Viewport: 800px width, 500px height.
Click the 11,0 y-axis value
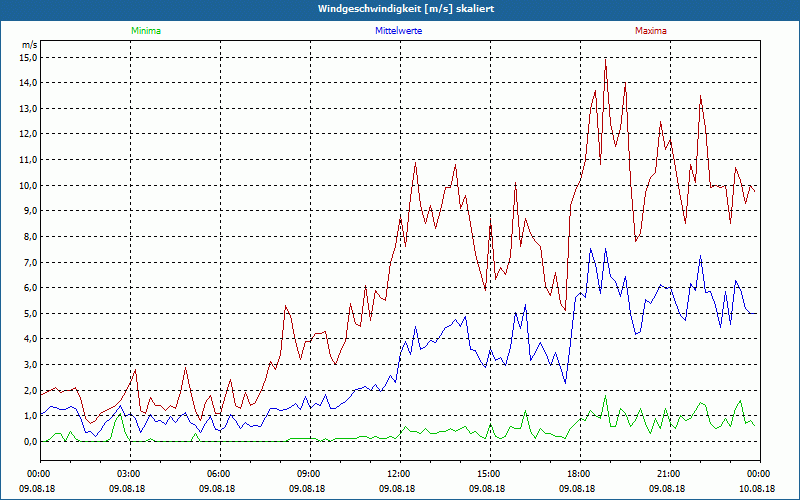click(x=28, y=160)
